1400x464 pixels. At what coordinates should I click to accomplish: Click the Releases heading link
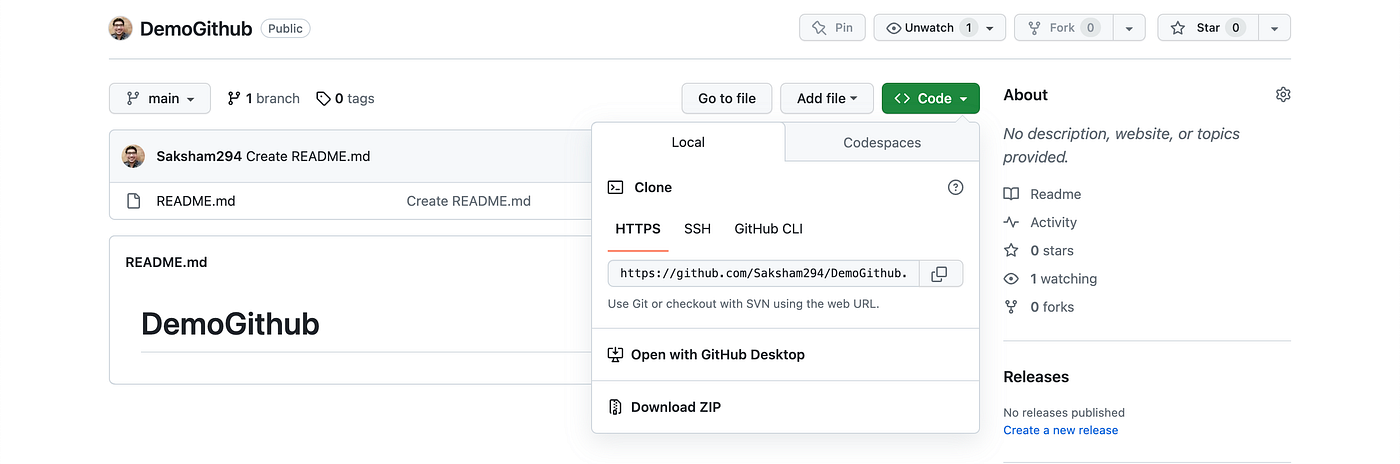[x=1036, y=377]
